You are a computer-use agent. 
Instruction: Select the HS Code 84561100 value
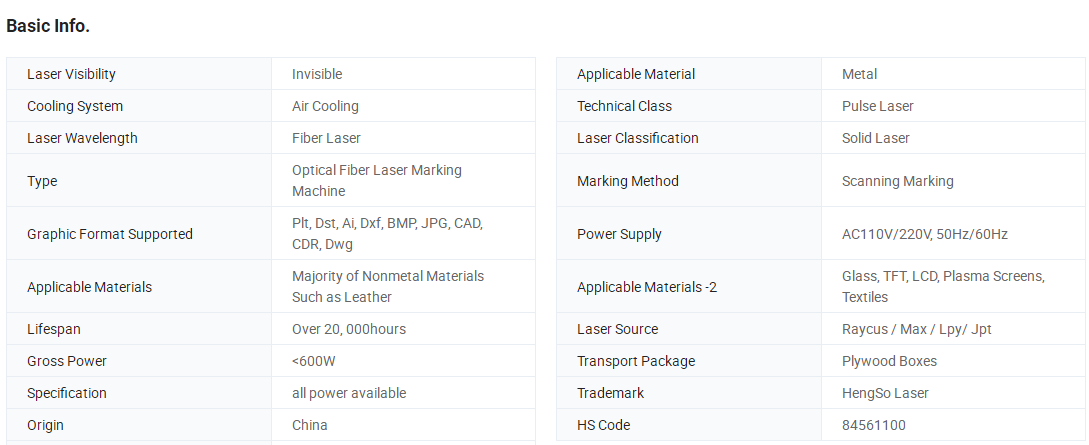873,425
